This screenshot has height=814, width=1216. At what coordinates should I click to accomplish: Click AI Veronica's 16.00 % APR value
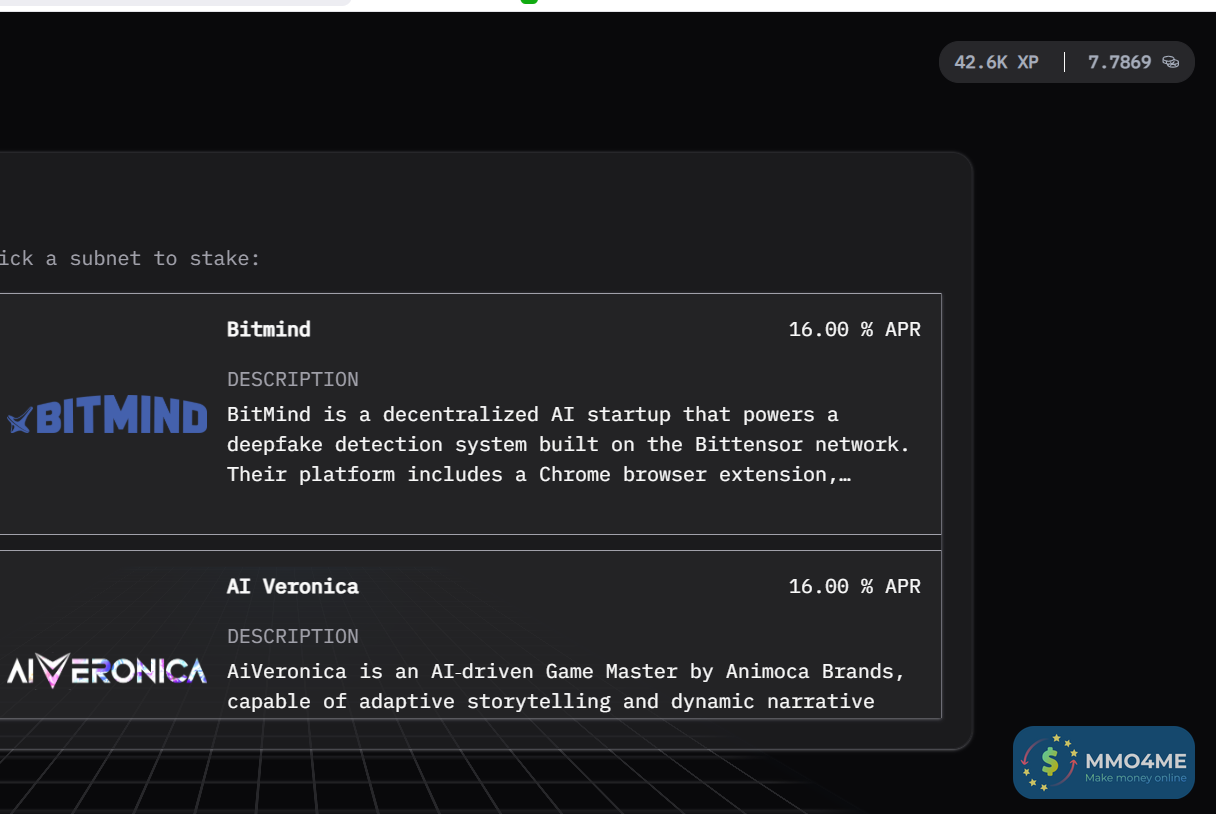pyautogui.click(x=854, y=586)
